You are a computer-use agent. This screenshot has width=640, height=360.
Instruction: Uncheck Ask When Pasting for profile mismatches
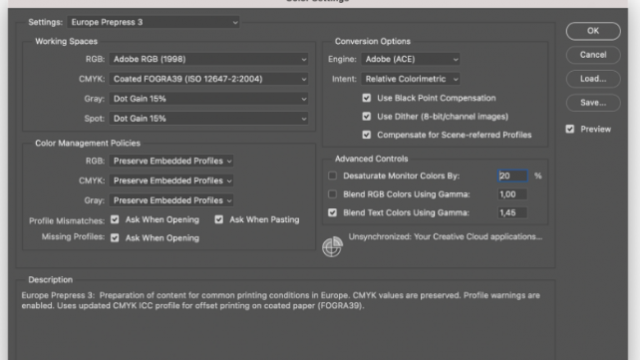tap(219, 220)
